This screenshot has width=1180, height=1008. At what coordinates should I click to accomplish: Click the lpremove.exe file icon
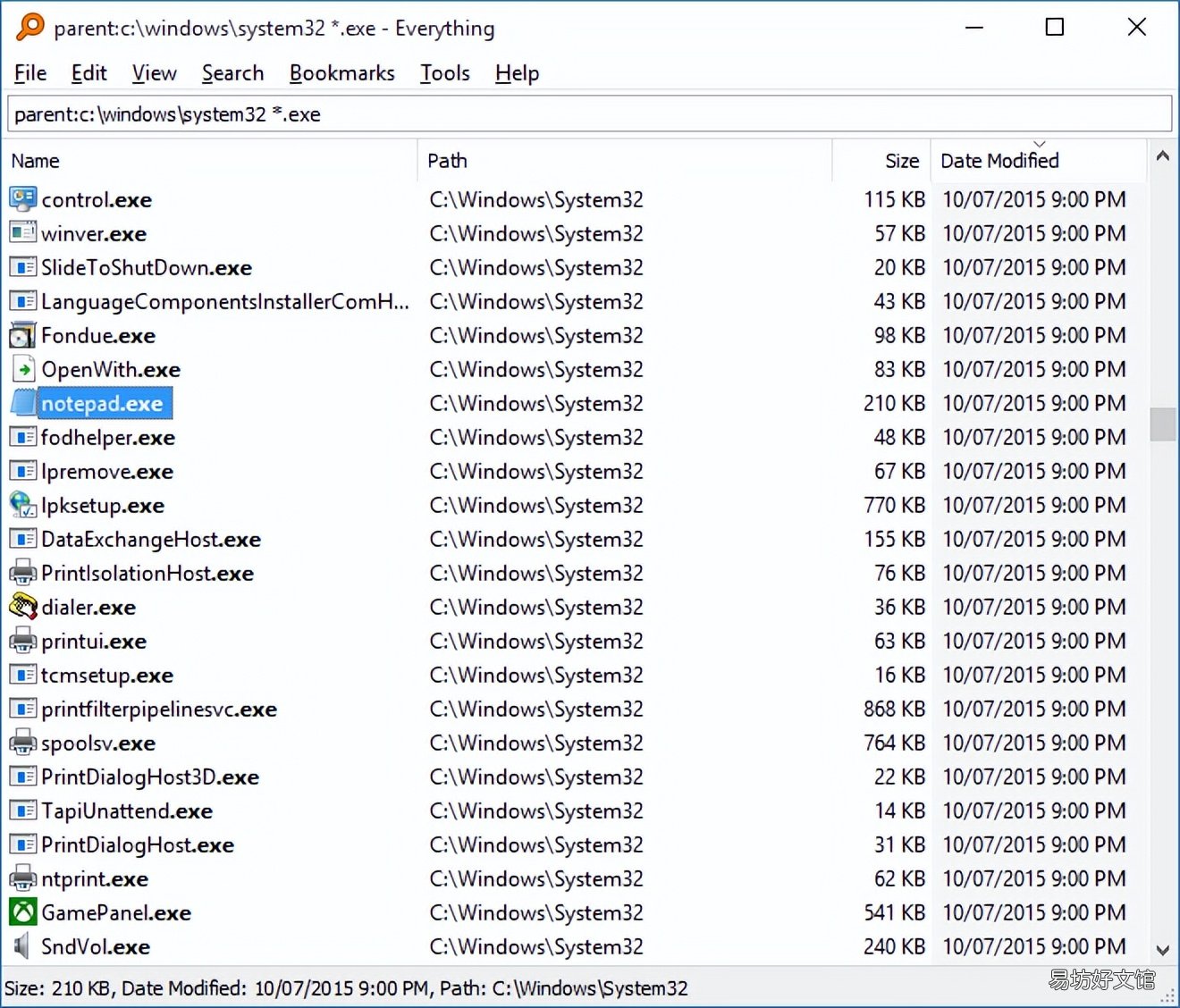[22, 471]
